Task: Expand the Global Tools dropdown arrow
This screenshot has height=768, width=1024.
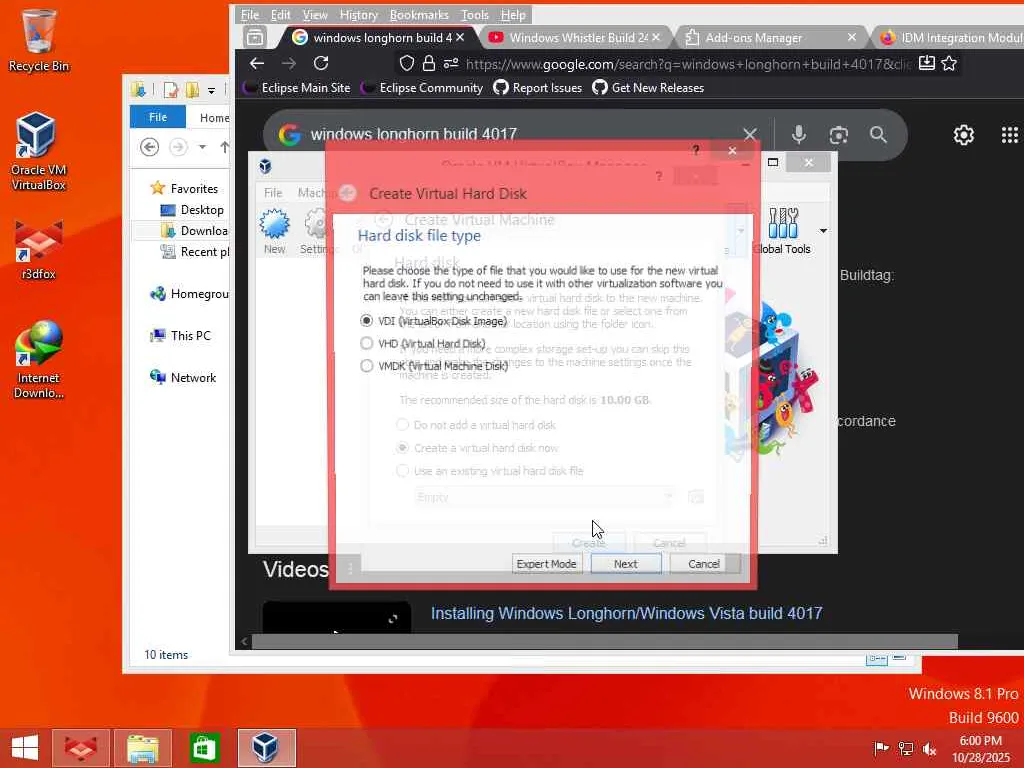Action: click(824, 231)
